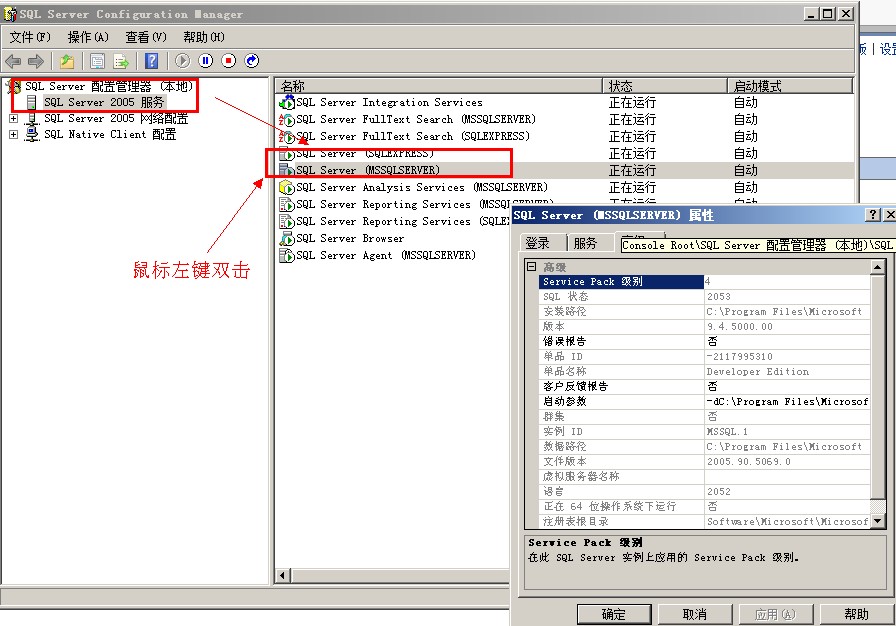896x626 pixels.
Task: Click the dialog's context help ? button
Action: coord(873,215)
